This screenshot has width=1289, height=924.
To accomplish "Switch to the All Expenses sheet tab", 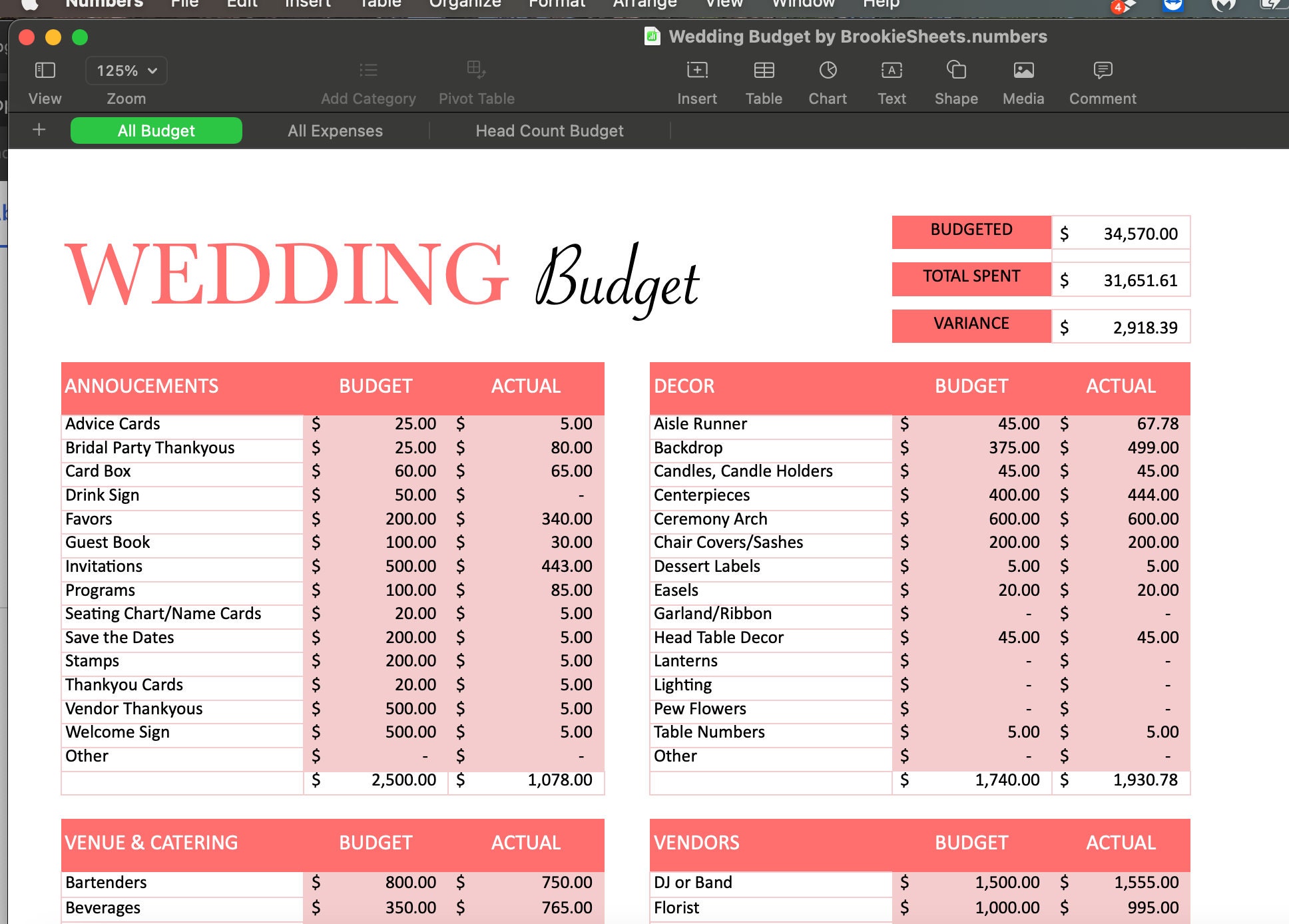I will coord(335,130).
